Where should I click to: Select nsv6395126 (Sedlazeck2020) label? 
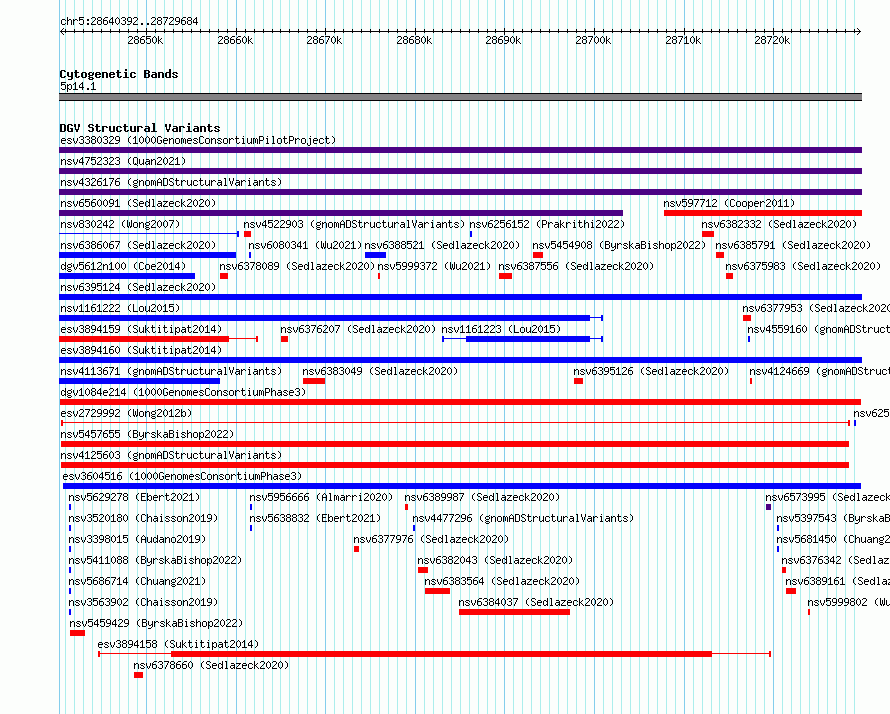coord(651,371)
